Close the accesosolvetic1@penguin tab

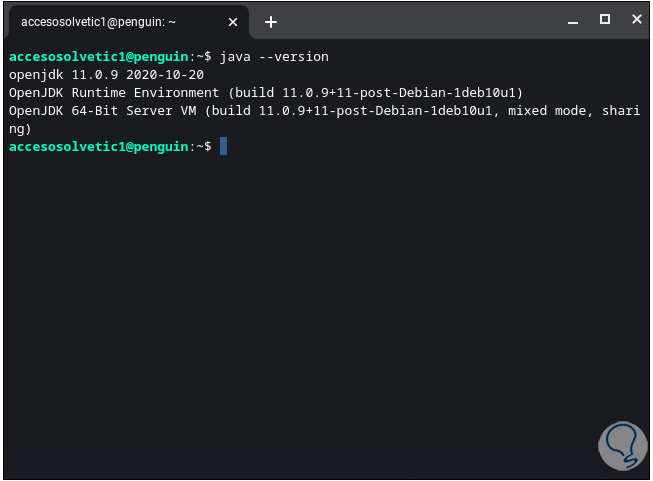[x=233, y=21]
